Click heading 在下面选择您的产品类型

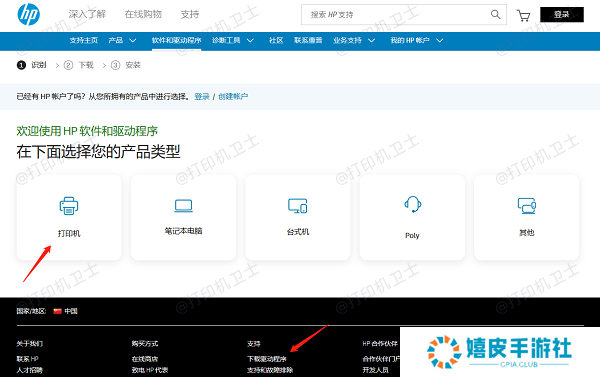(x=98, y=152)
